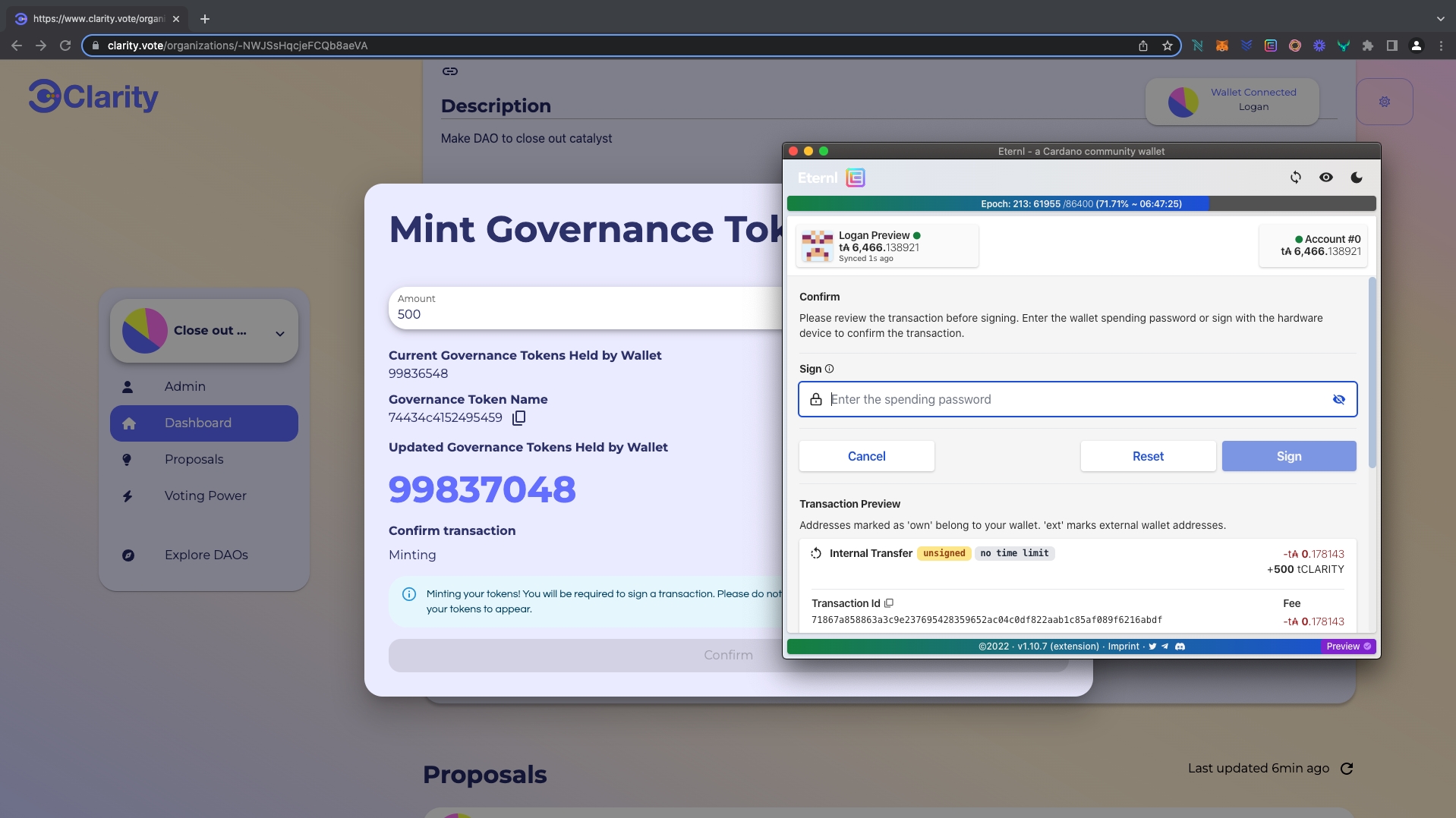Screen dimensions: 1456x818
Task: Go to Proposals in sidebar
Action: (x=194, y=459)
